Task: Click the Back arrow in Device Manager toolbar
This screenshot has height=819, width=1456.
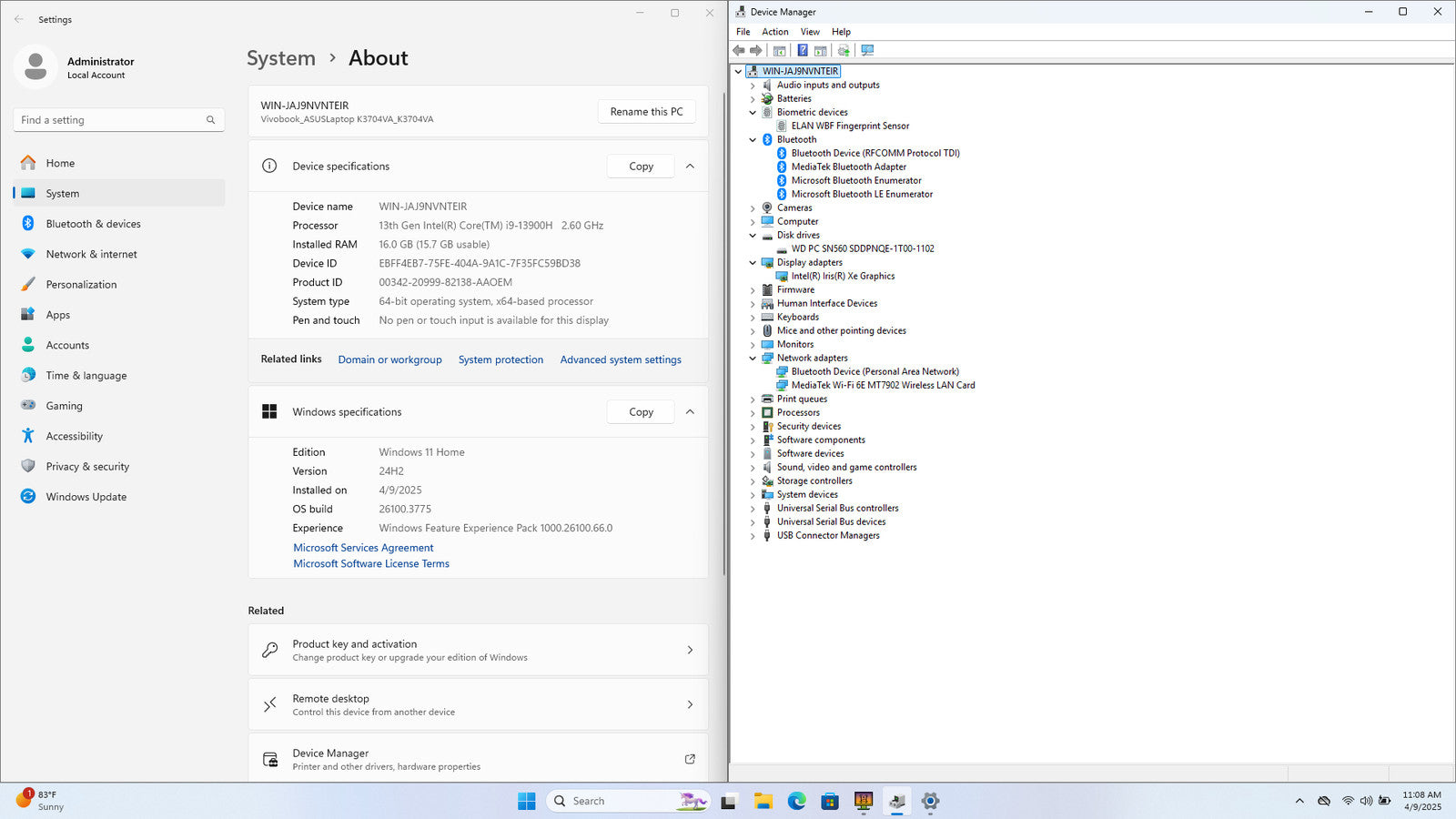Action: click(x=739, y=51)
